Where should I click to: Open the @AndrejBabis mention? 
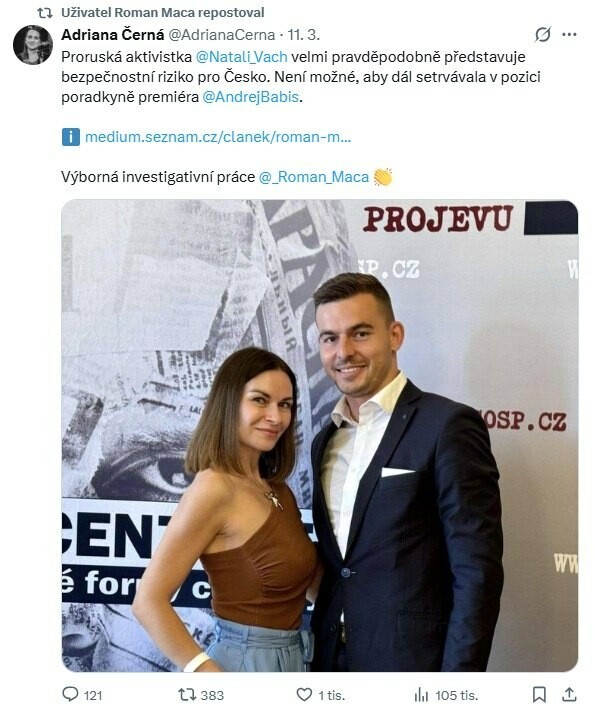click(250, 97)
